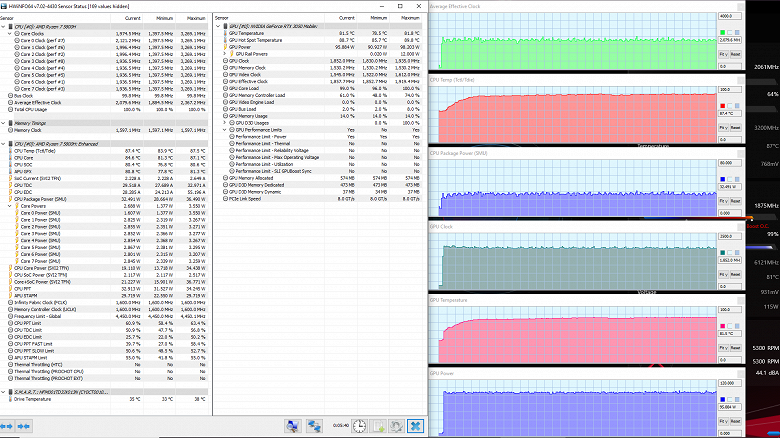Screen dimensions: 780x438
Task: Click the 2500.0 max field in GPU Clock graph
Action: (x=730, y=236)
